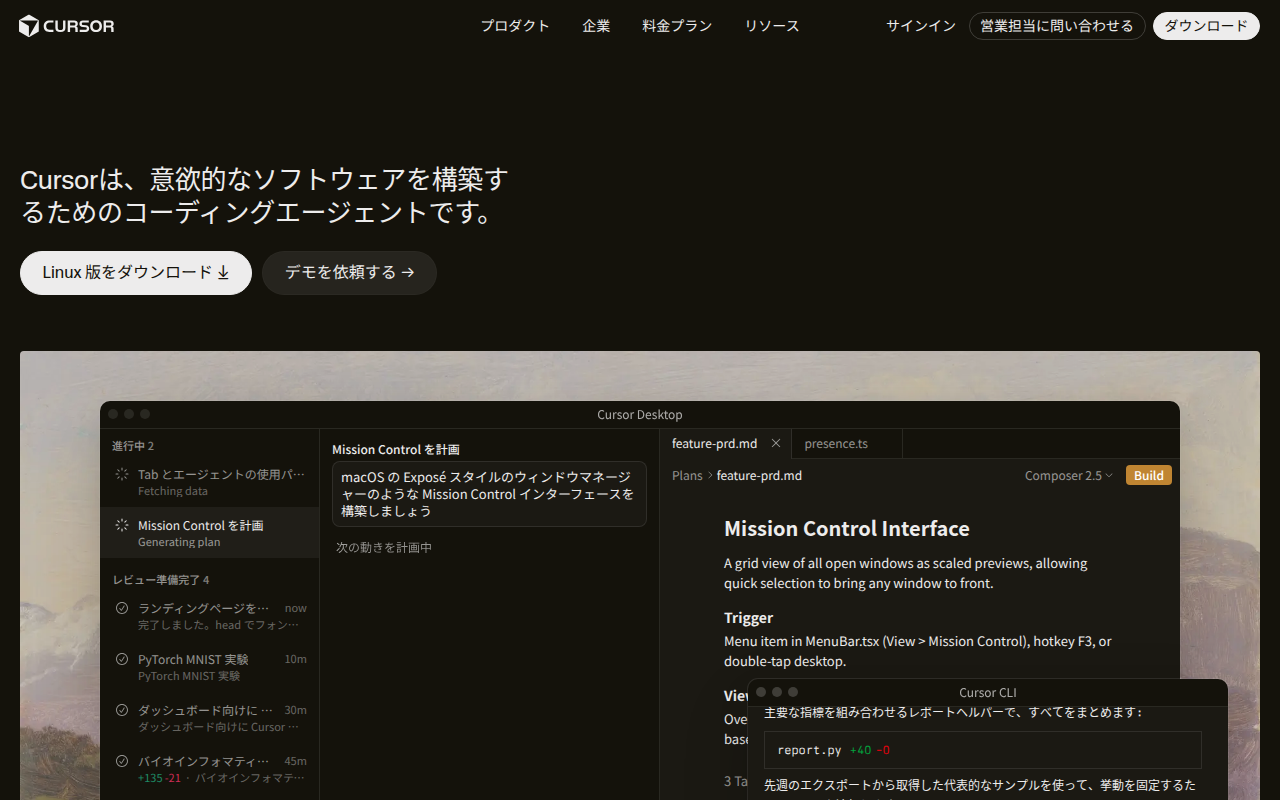
Task: Click the 次の動きを計画中 status text
Action: tap(384, 548)
